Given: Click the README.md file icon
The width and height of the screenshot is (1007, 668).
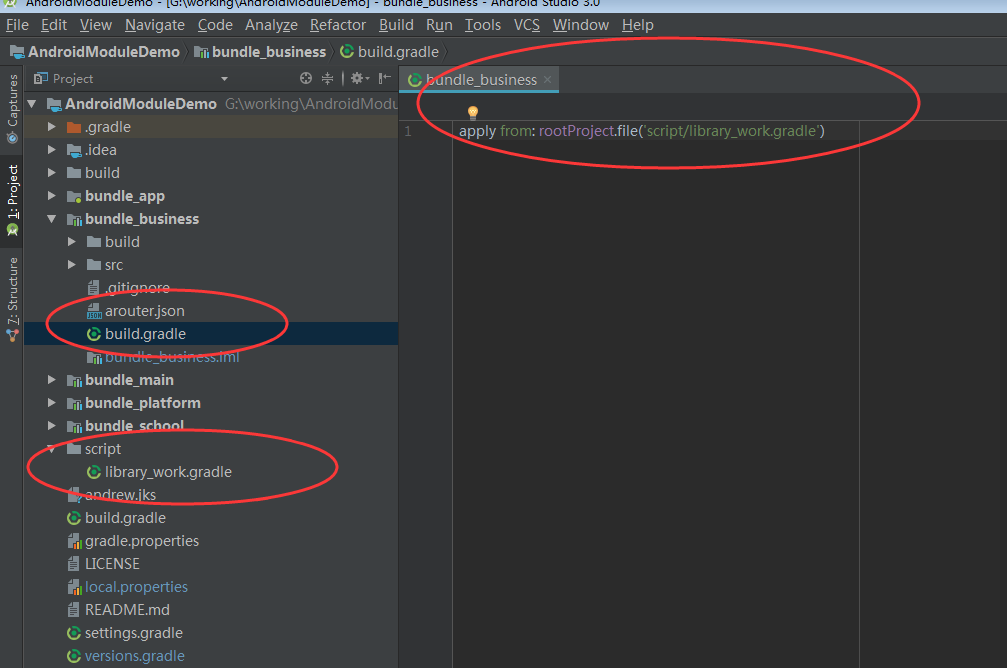Looking at the screenshot, I should click(x=74, y=610).
